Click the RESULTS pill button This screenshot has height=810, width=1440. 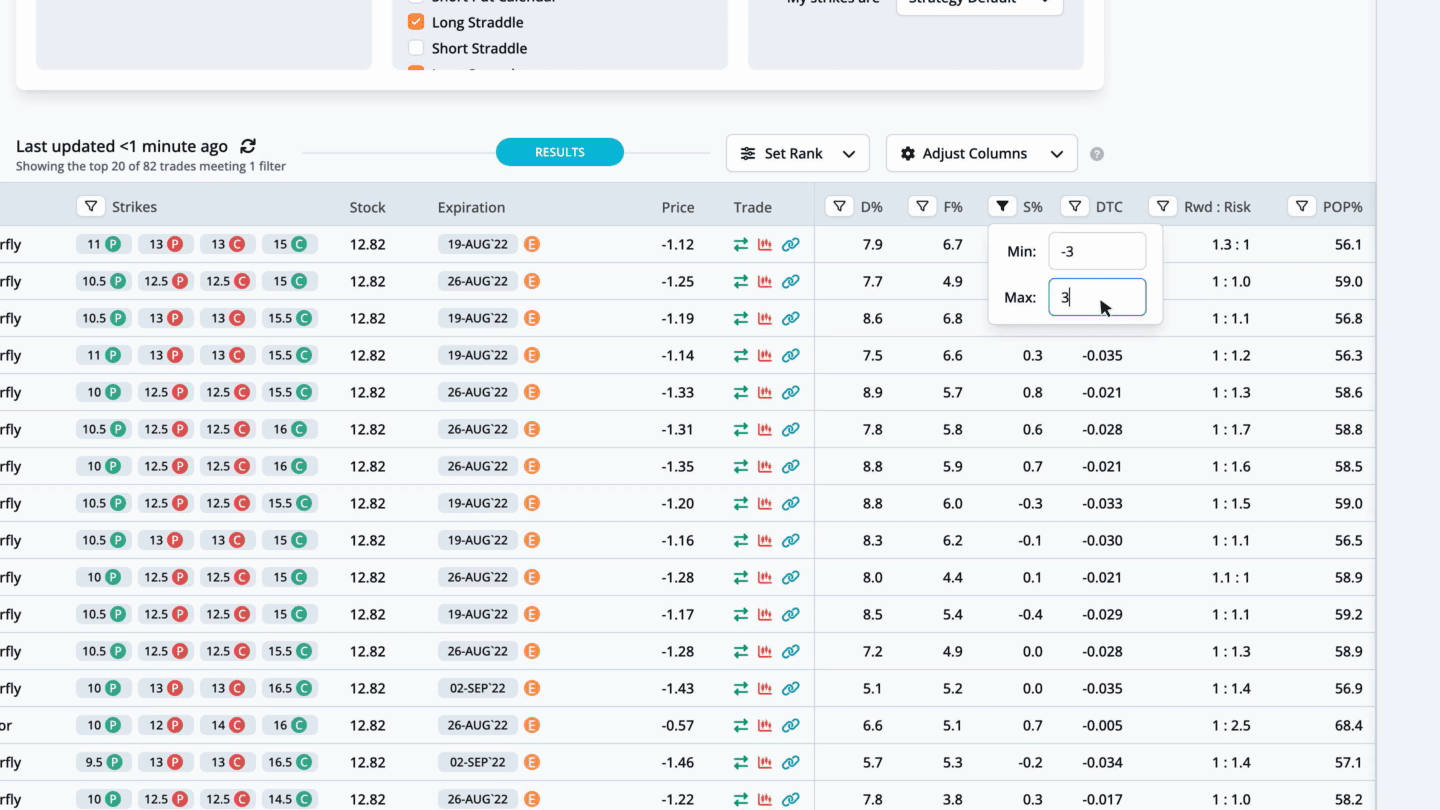(560, 152)
